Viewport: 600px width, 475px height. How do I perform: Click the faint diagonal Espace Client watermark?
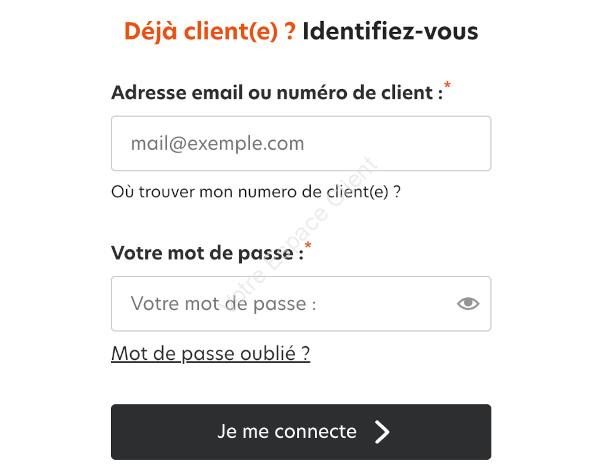[x=302, y=228]
